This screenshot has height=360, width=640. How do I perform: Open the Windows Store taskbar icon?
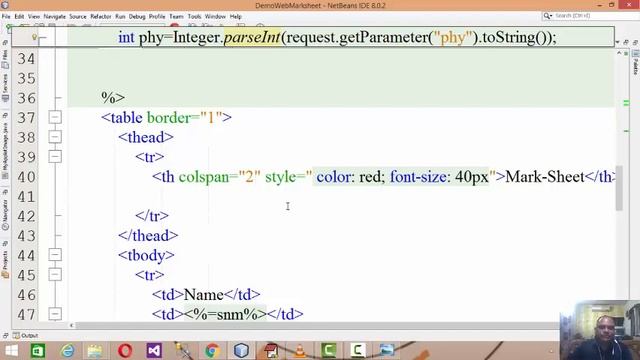(38, 351)
